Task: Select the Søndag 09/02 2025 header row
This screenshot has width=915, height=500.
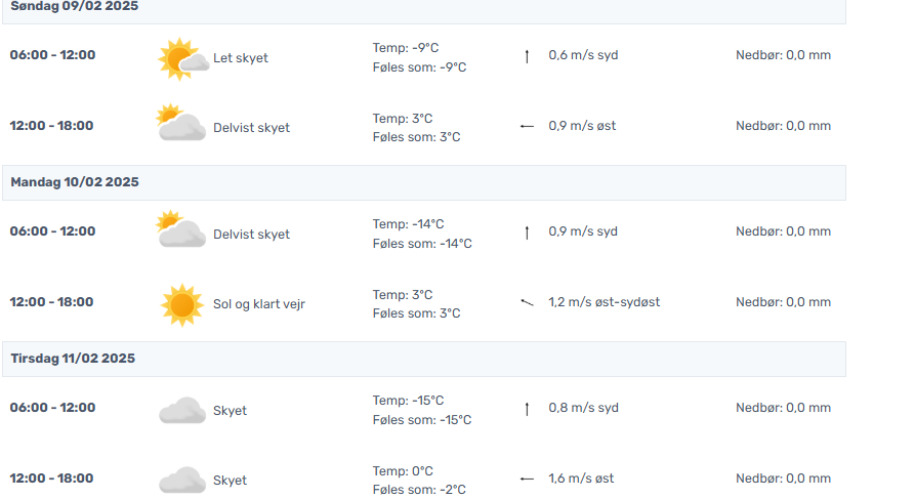Action: coord(424,9)
